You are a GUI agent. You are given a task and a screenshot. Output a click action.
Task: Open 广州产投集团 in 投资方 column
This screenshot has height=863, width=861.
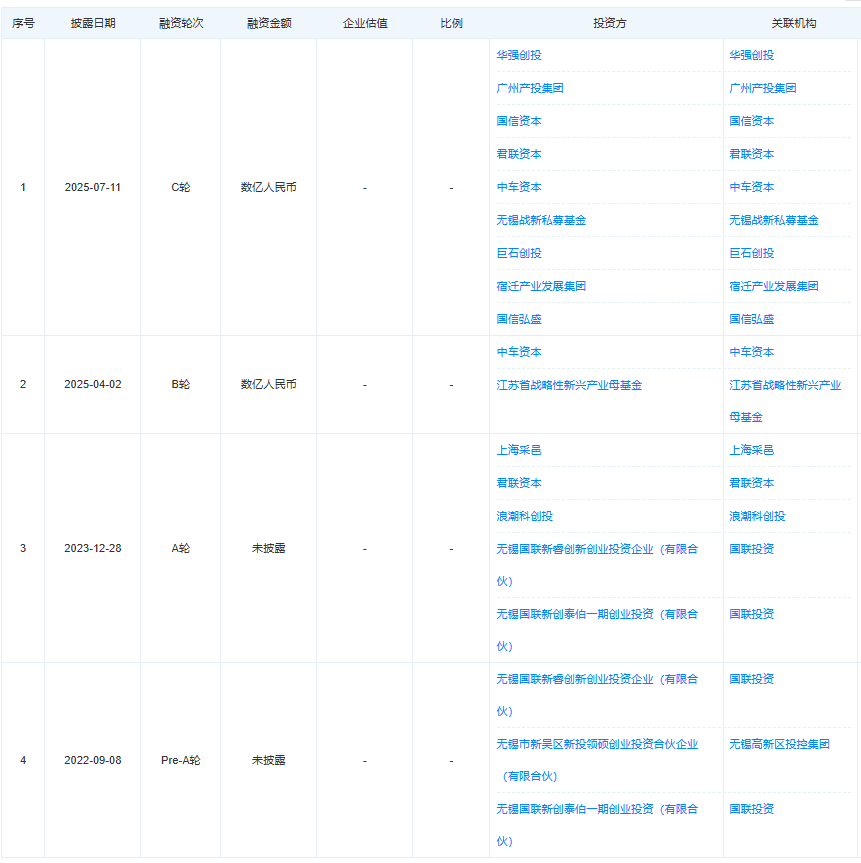(x=530, y=88)
